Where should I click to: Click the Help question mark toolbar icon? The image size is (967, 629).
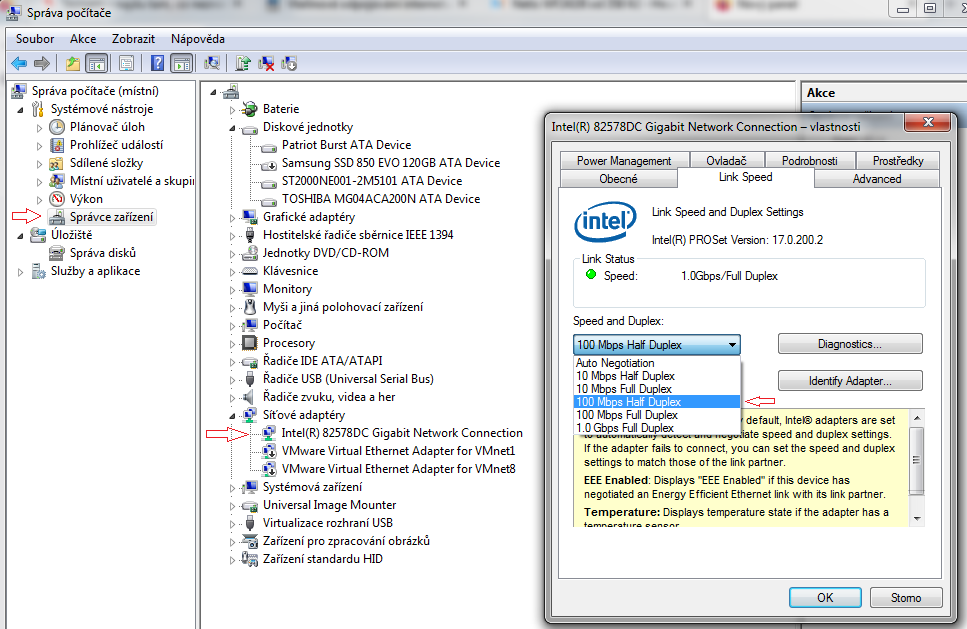(157, 64)
